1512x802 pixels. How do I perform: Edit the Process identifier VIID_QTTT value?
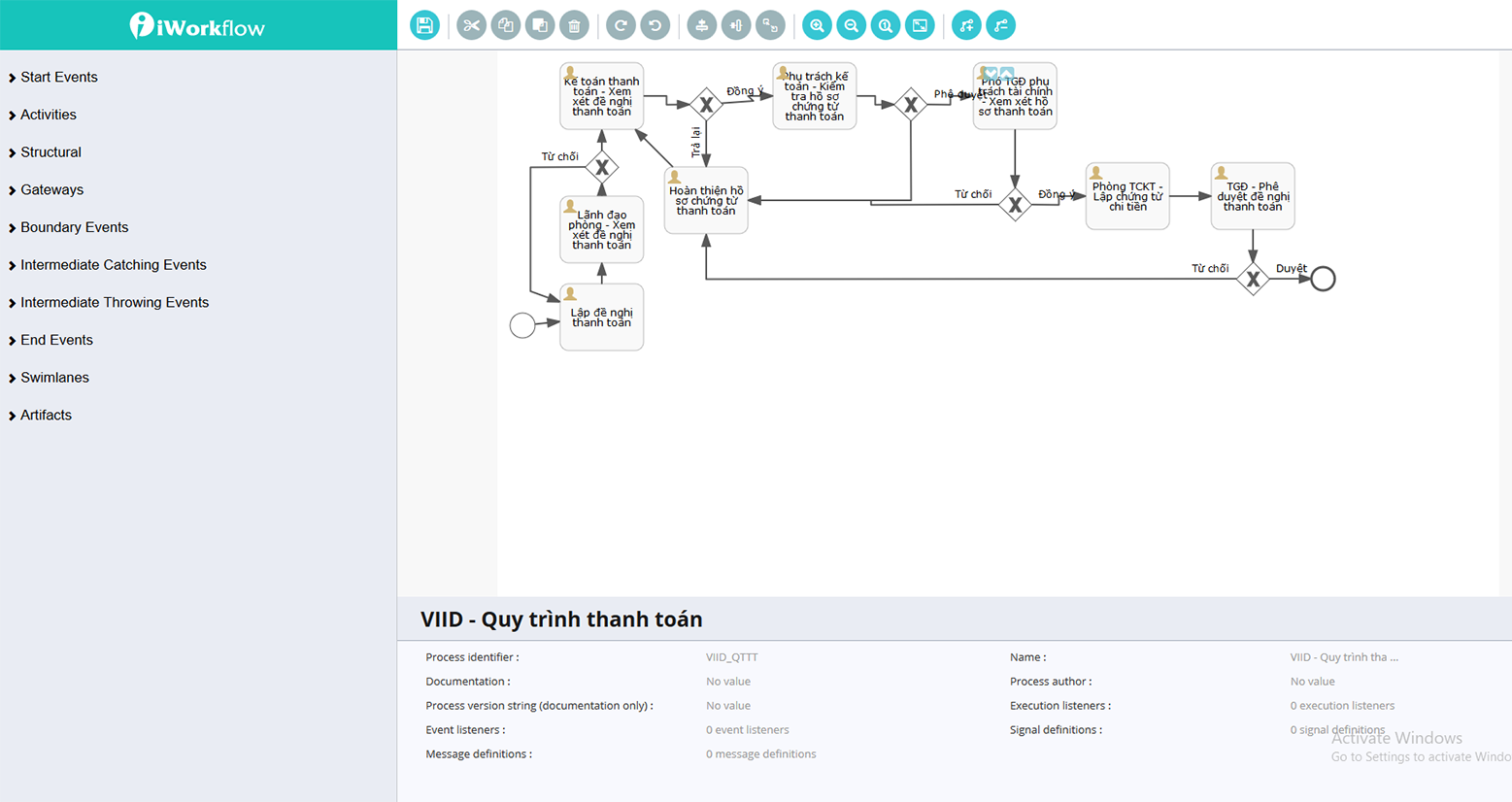coord(732,657)
